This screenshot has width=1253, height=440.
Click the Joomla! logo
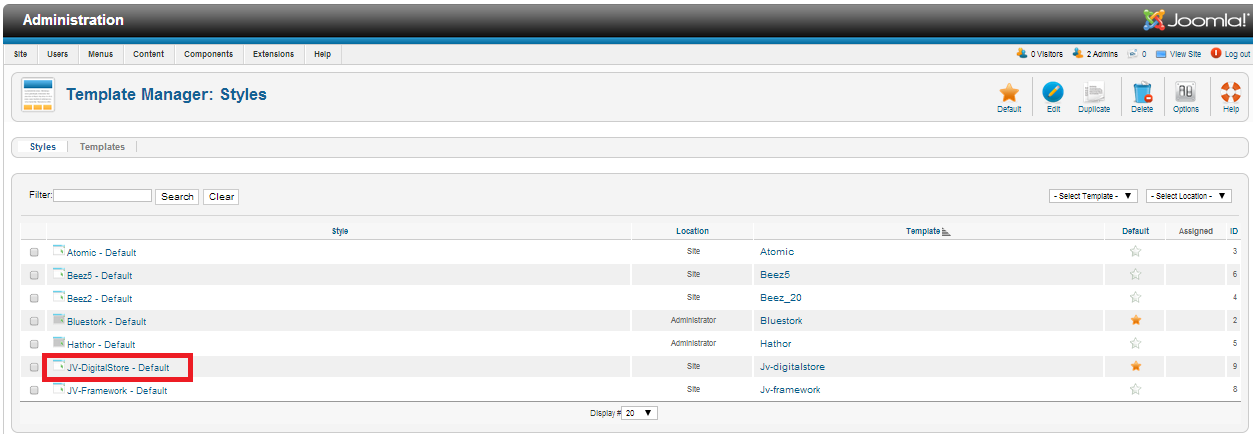1195,20
